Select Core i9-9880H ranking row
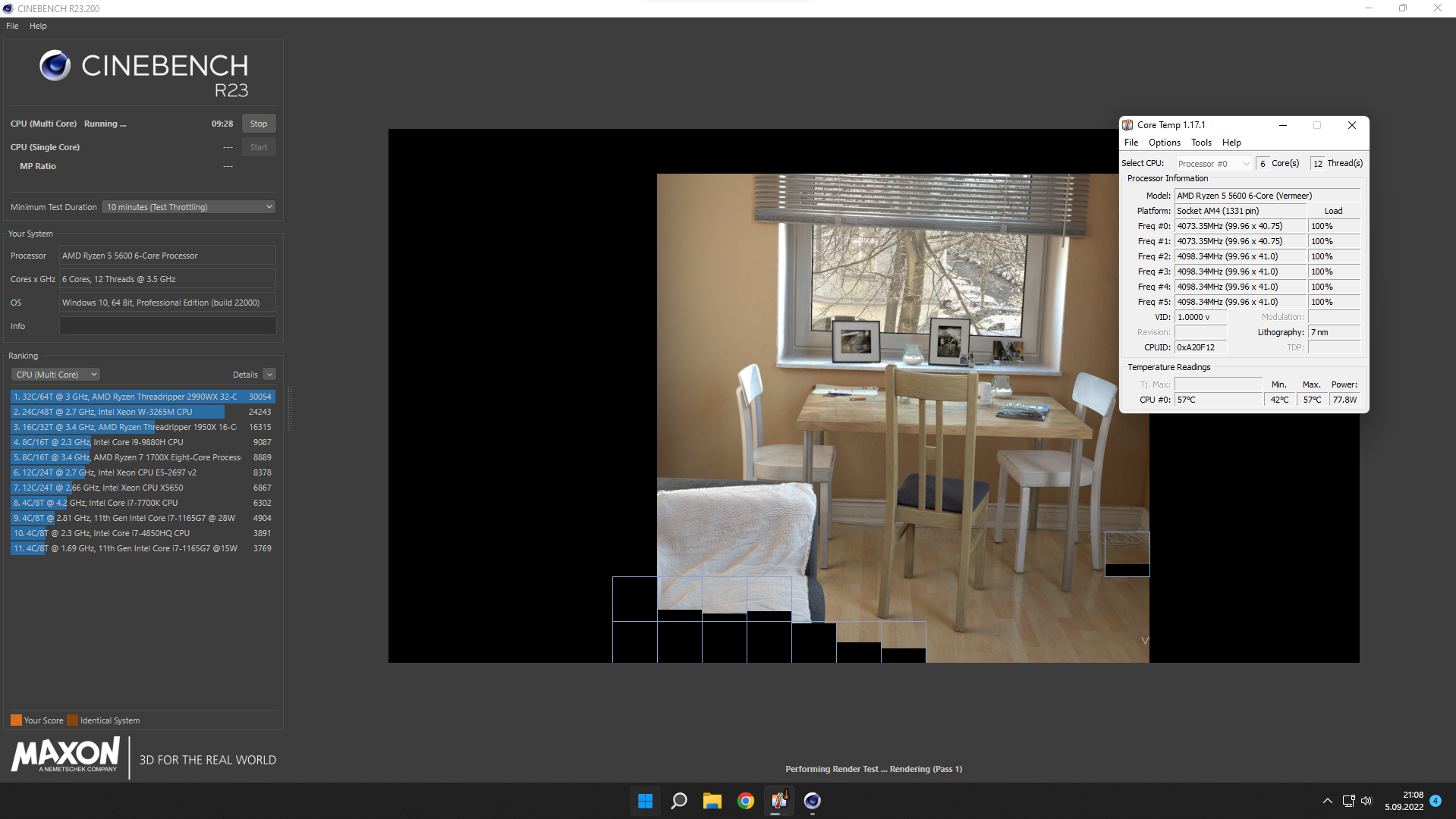The width and height of the screenshot is (1456, 819). [x=143, y=442]
